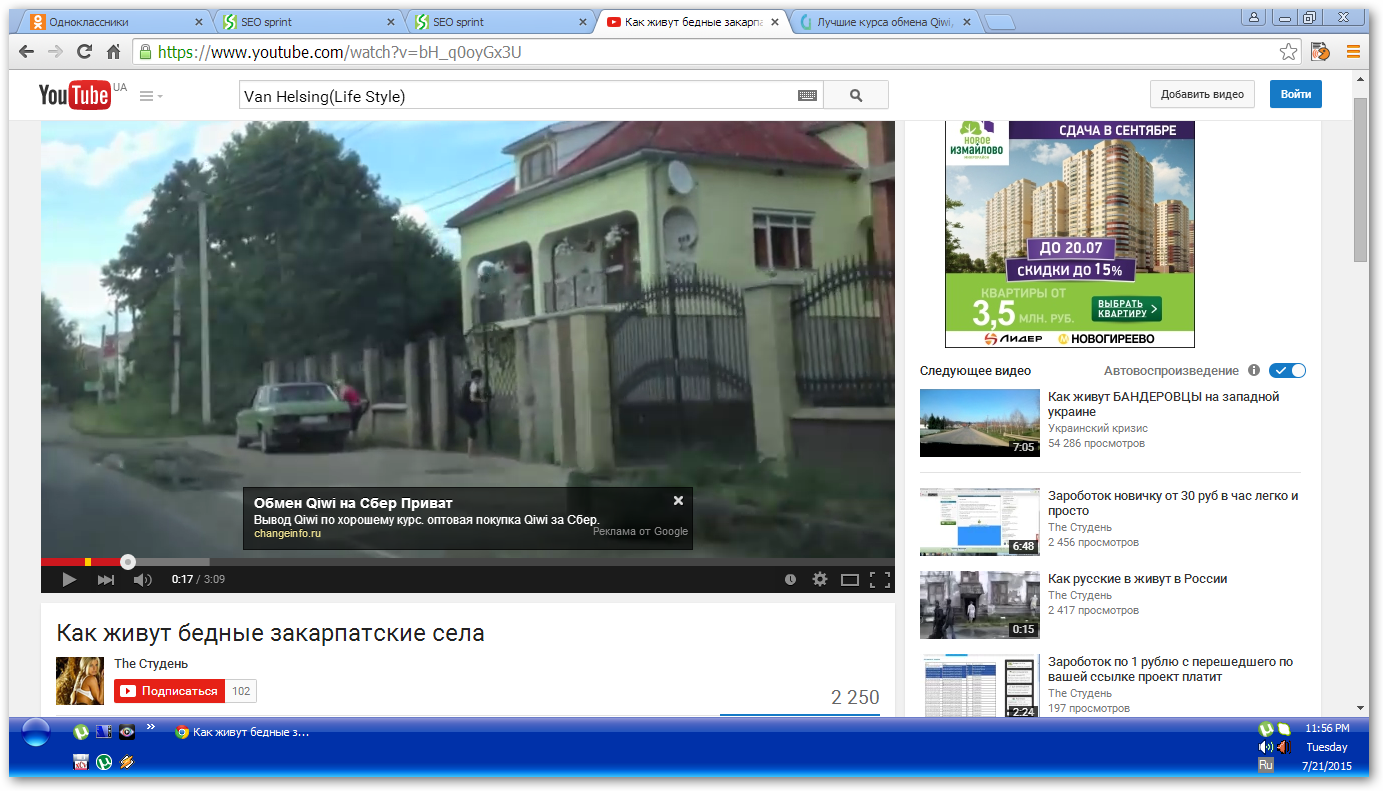Open Зароботок по 1 рублю video link

pos(1170,669)
